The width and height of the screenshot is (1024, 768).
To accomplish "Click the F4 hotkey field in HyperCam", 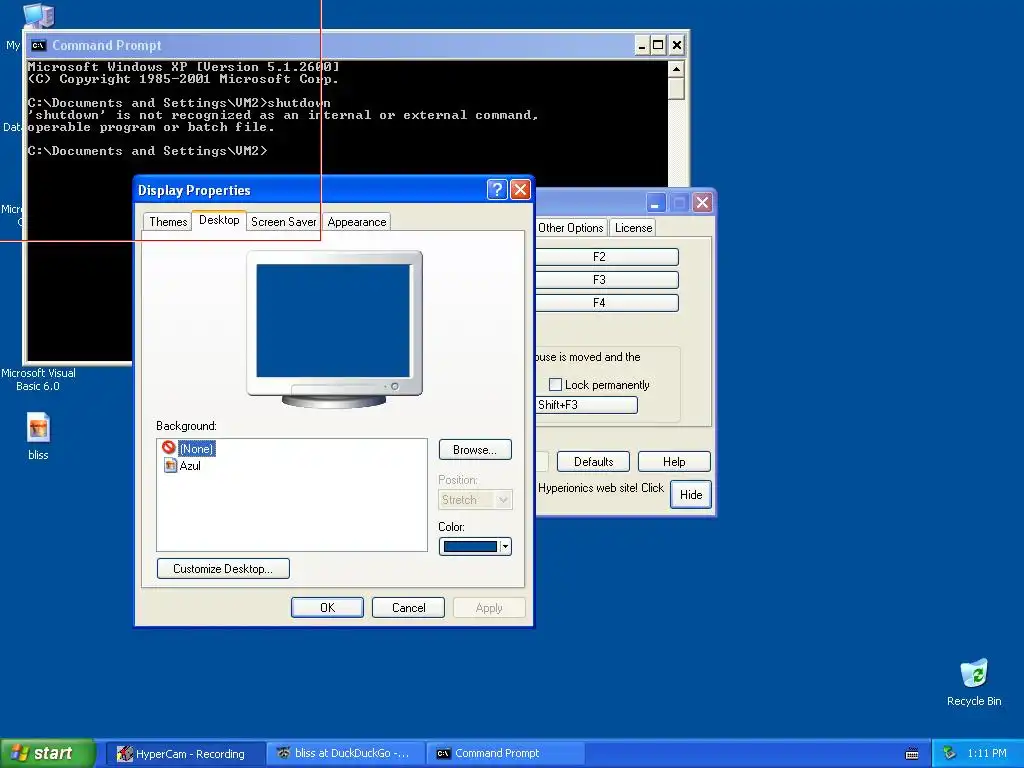I will tap(607, 302).
